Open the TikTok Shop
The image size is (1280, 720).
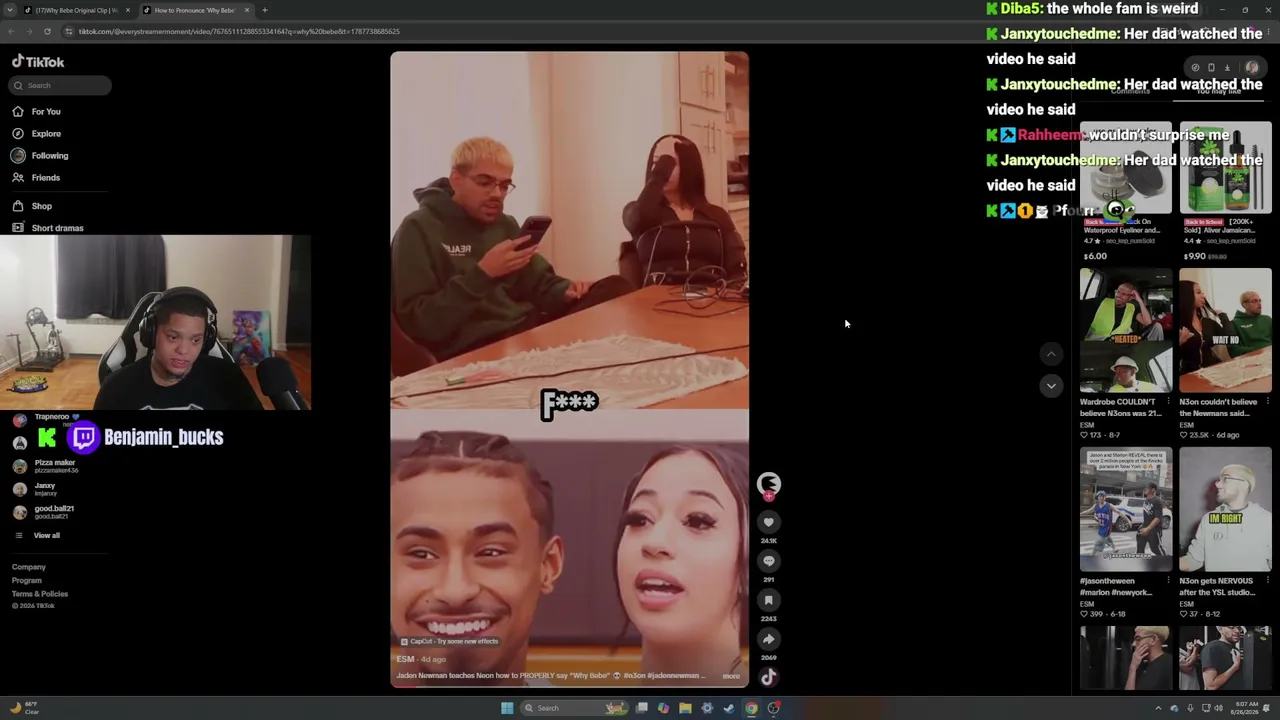(41, 206)
